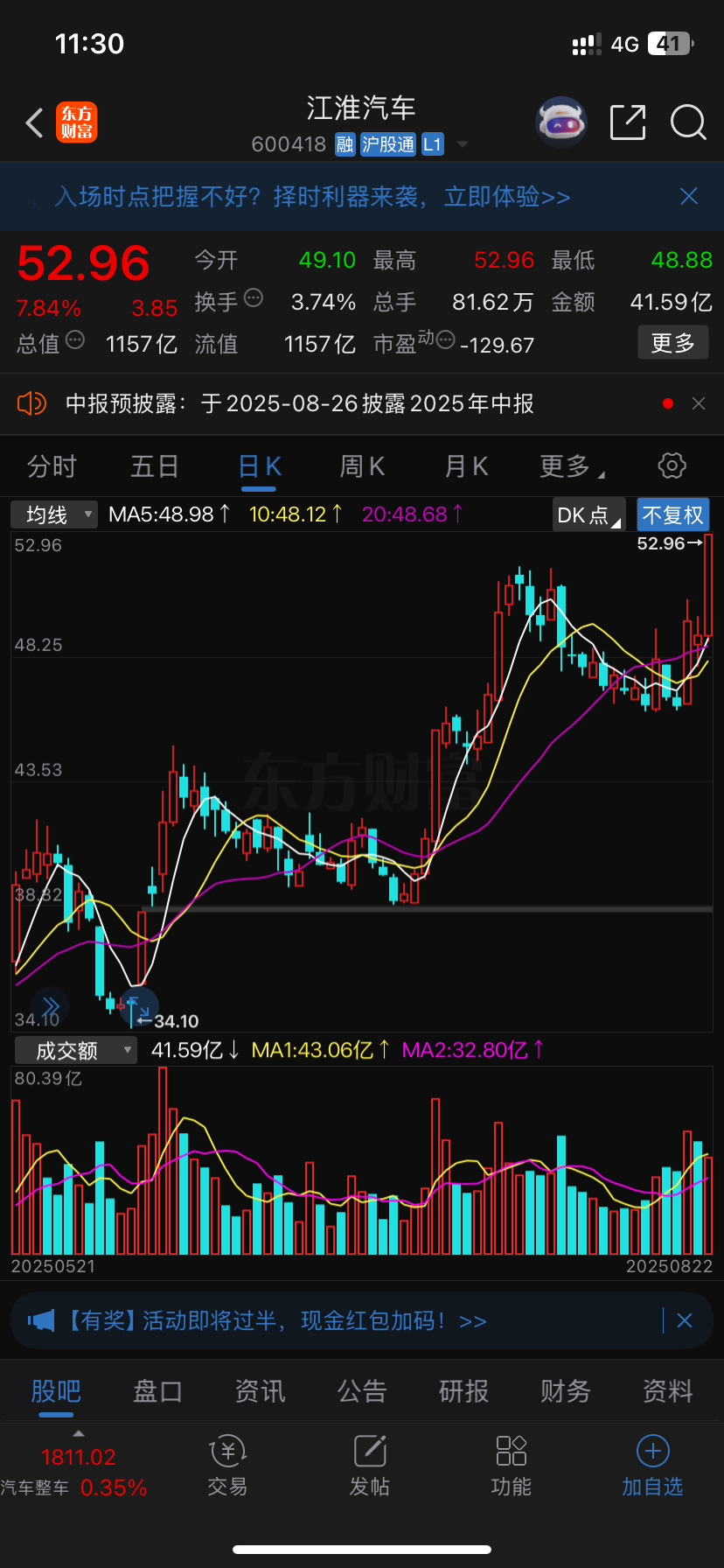
Task: Open 更多 quote details button
Action: tap(672, 343)
